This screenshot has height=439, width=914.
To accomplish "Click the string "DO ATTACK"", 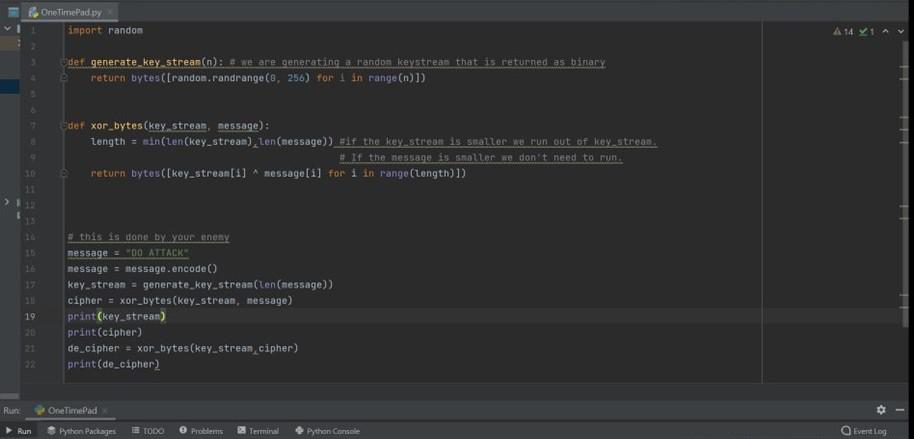I will [x=157, y=253].
